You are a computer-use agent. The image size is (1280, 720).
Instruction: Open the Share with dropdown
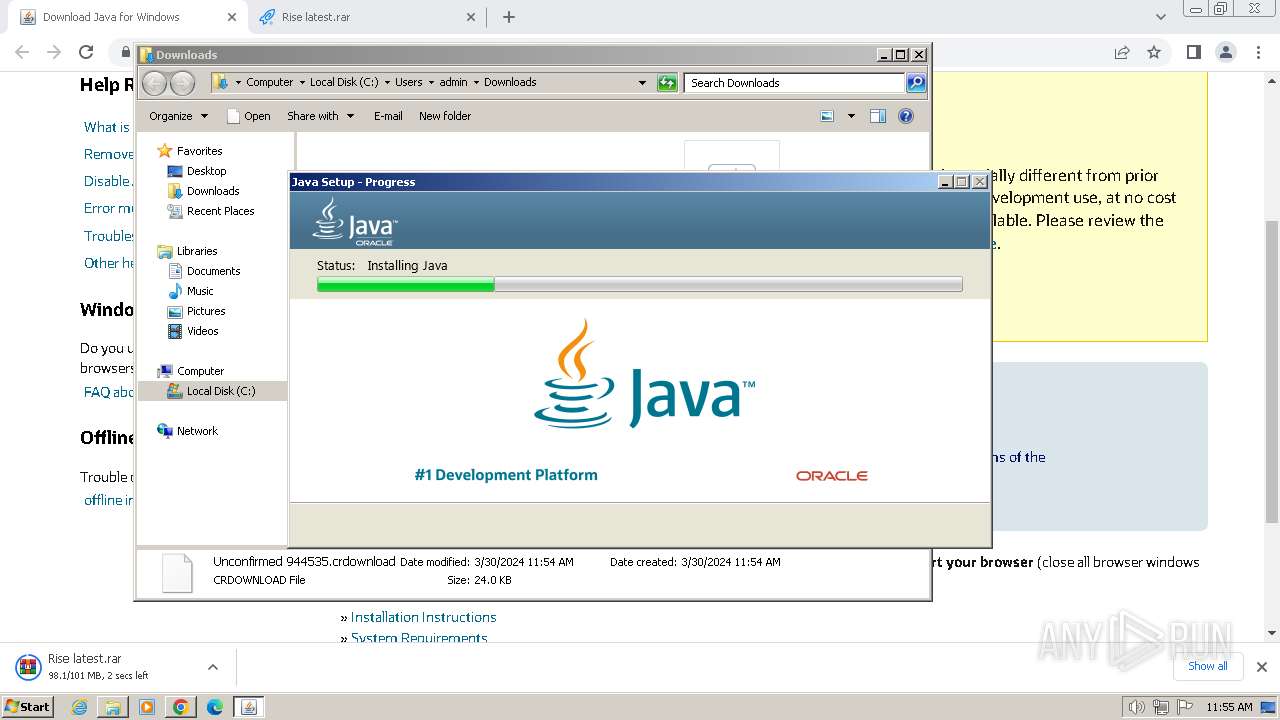(320, 116)
